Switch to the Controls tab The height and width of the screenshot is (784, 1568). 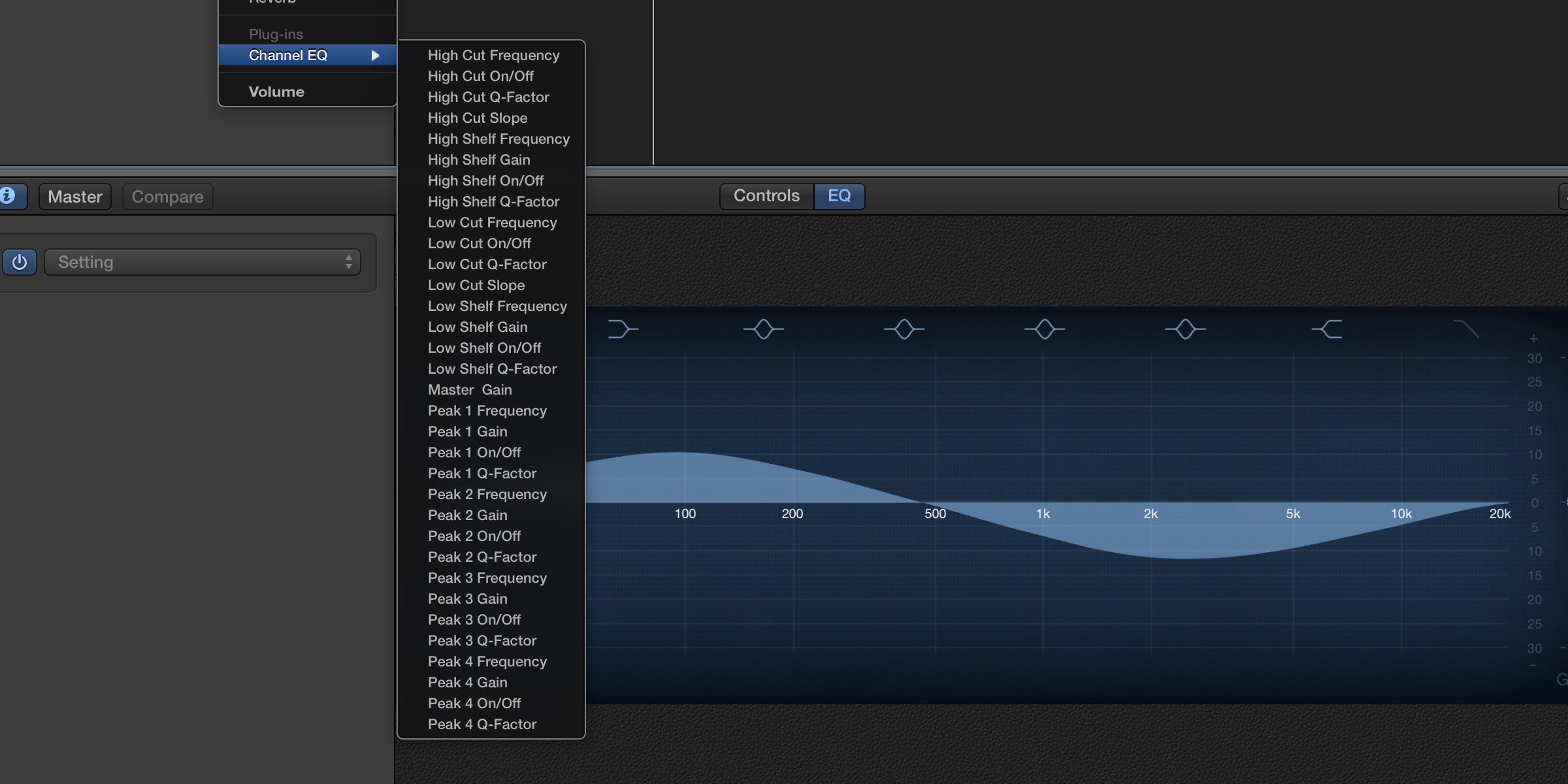click(766, 196)
